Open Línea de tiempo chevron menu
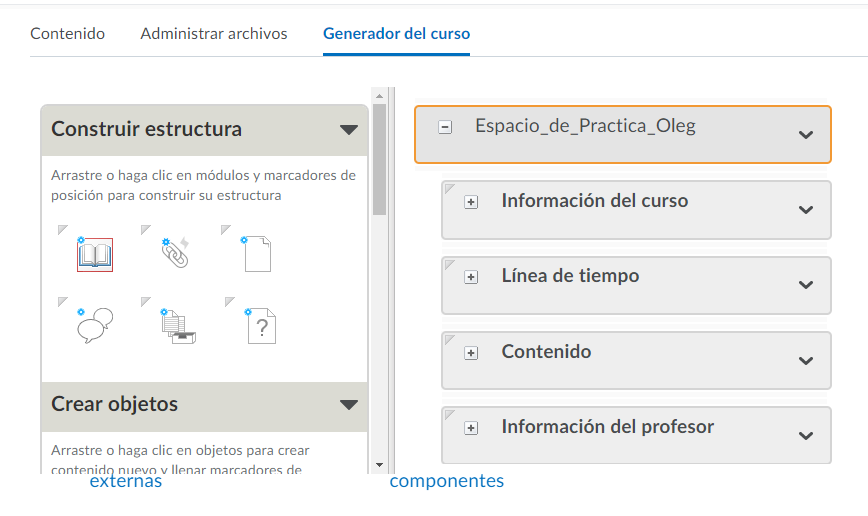Image resolution: width=868 pixels, height=516 pixels. click(806, 285)
